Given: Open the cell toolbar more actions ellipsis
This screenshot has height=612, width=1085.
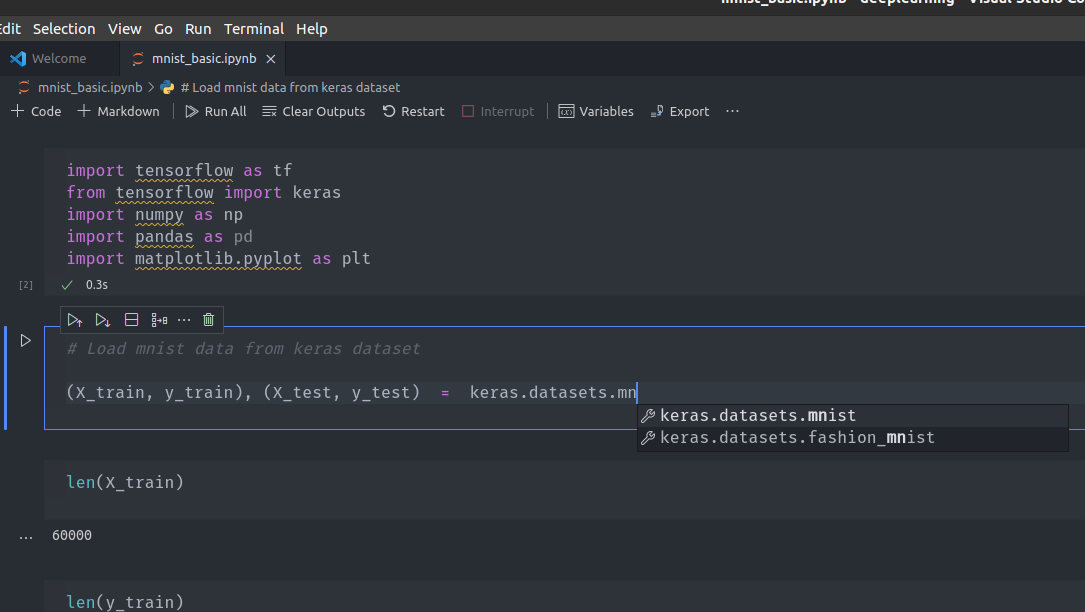Looking at the screenshot, I should pyautogui.click(x=184, y=320).
